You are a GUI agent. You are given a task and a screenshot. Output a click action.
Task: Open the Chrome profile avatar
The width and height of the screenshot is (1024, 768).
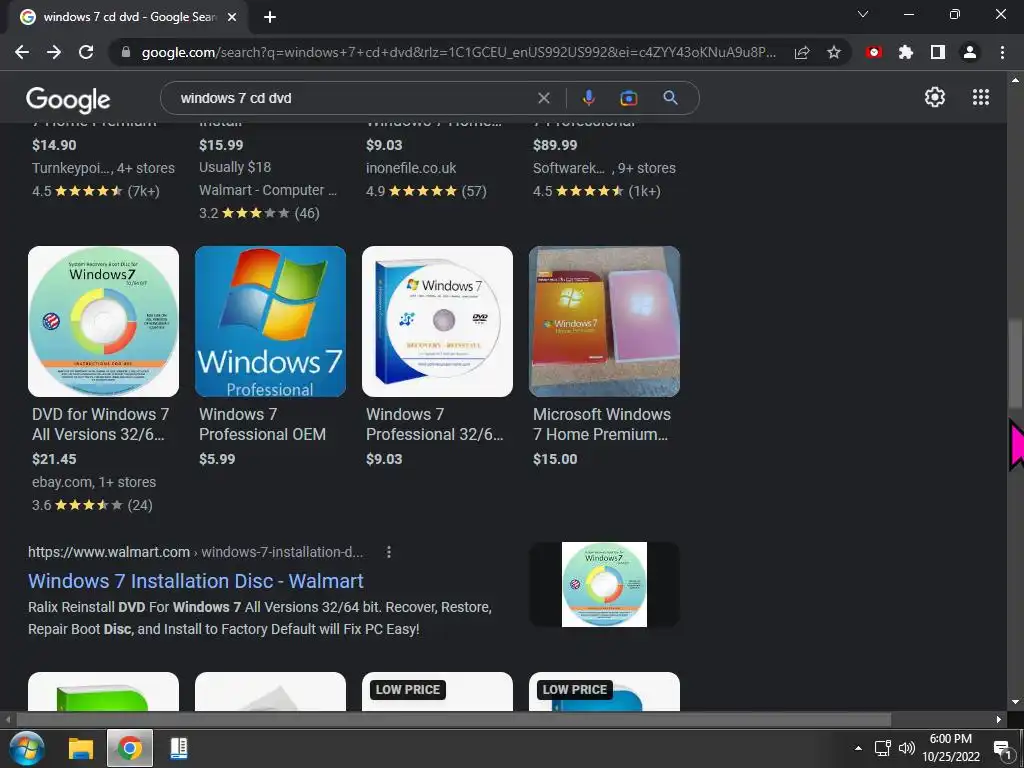tap(970, 52)
